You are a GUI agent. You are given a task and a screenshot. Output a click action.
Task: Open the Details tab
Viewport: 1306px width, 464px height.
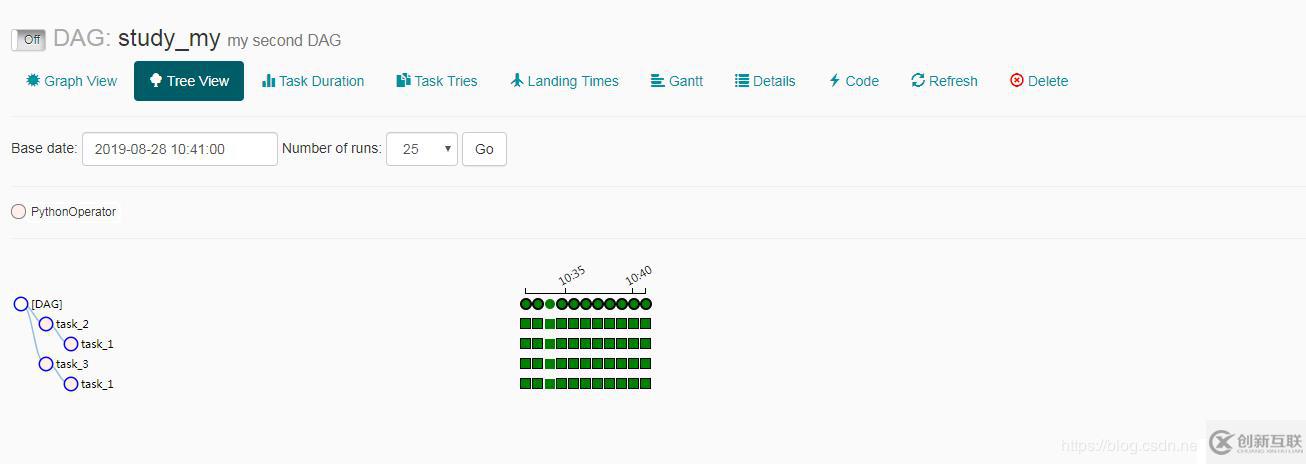(x=765, y=81)
